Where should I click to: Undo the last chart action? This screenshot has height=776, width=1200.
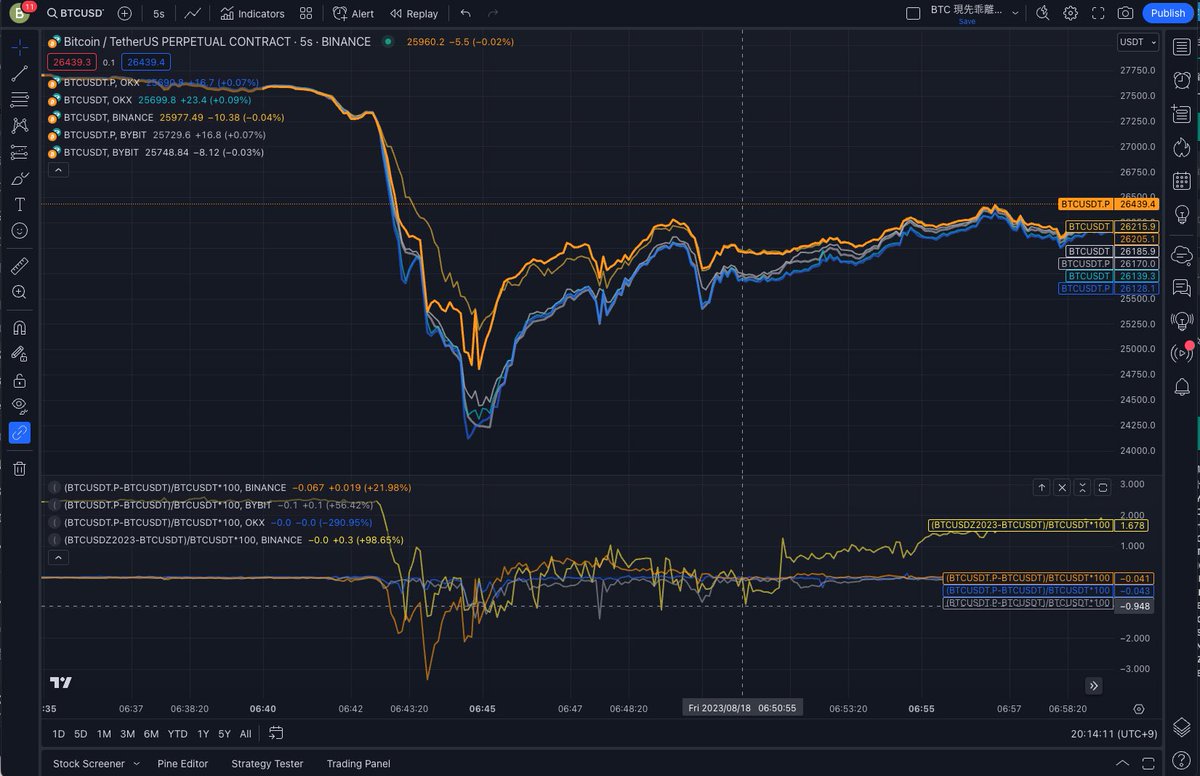pyautogui.click(x=464, y=13)
